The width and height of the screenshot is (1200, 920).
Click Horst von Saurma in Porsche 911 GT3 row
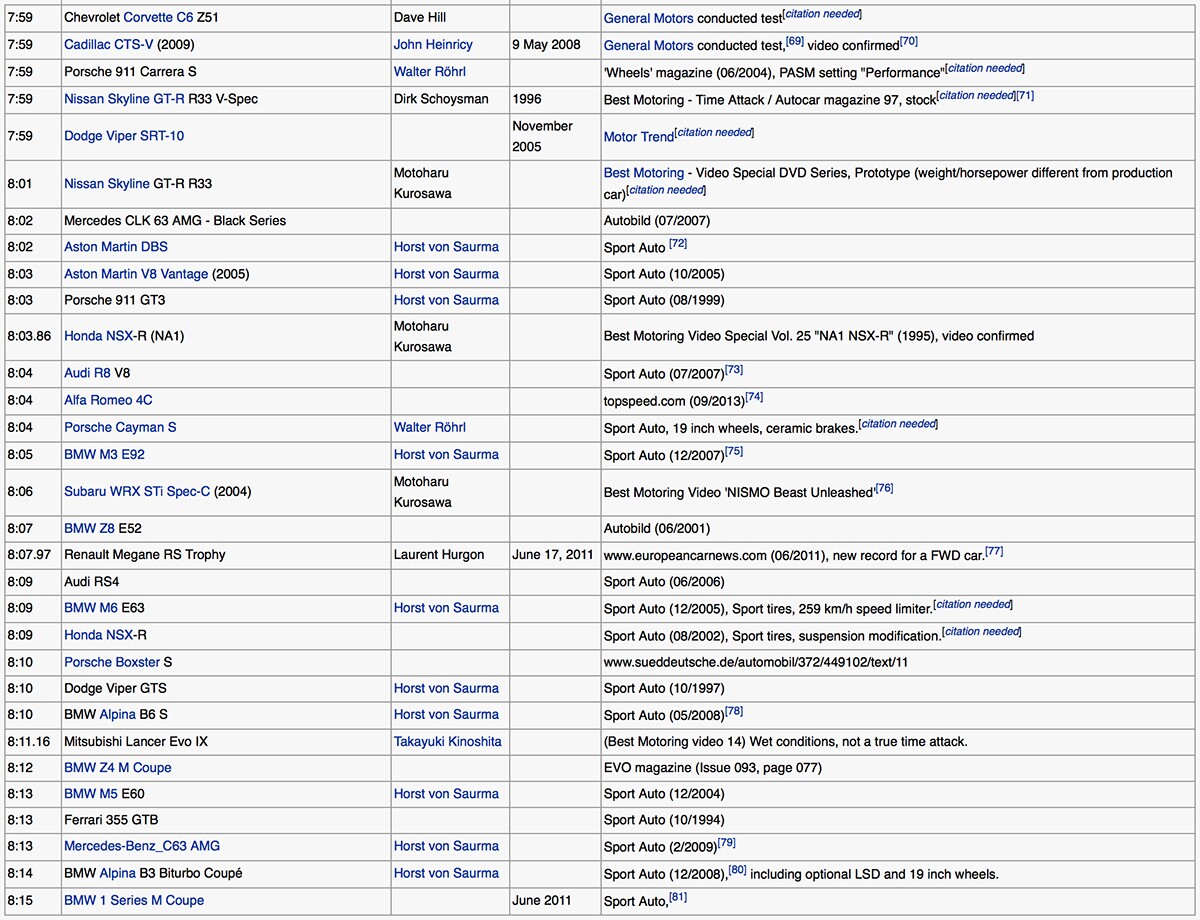tap(446, 299)
